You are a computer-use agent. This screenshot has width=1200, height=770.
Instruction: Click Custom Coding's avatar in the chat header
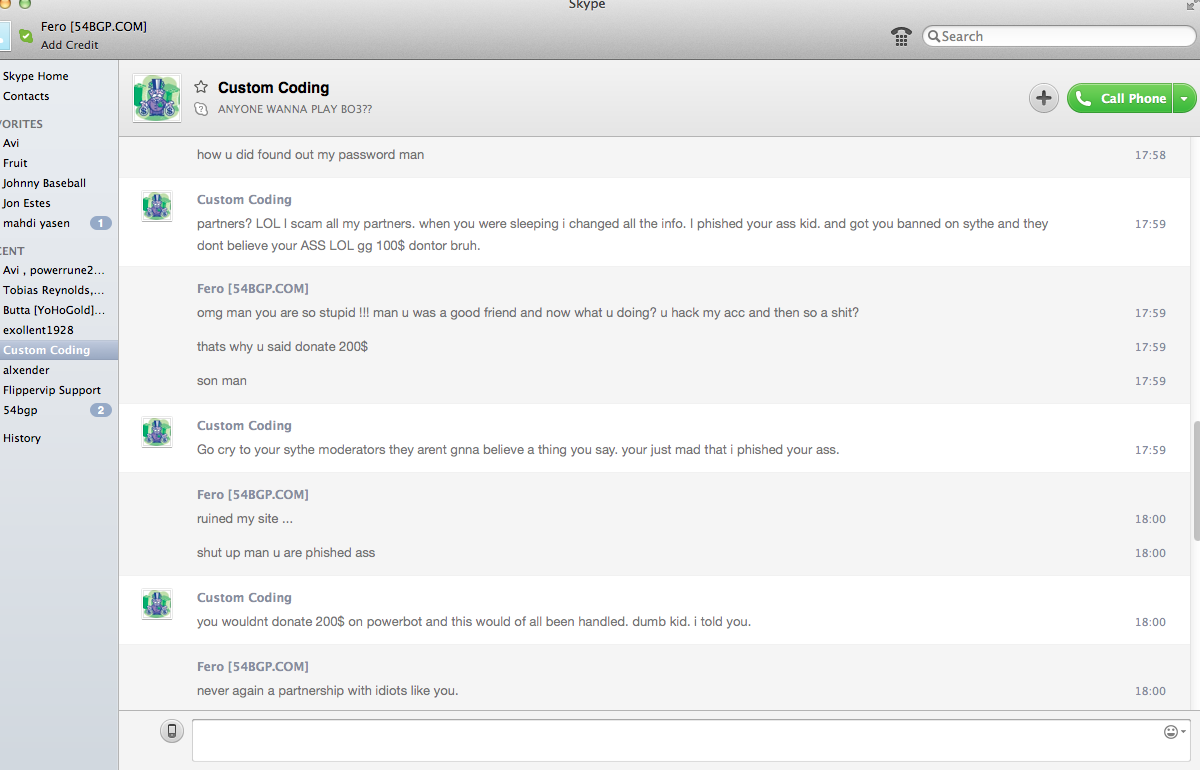click(x=157, y=98)
